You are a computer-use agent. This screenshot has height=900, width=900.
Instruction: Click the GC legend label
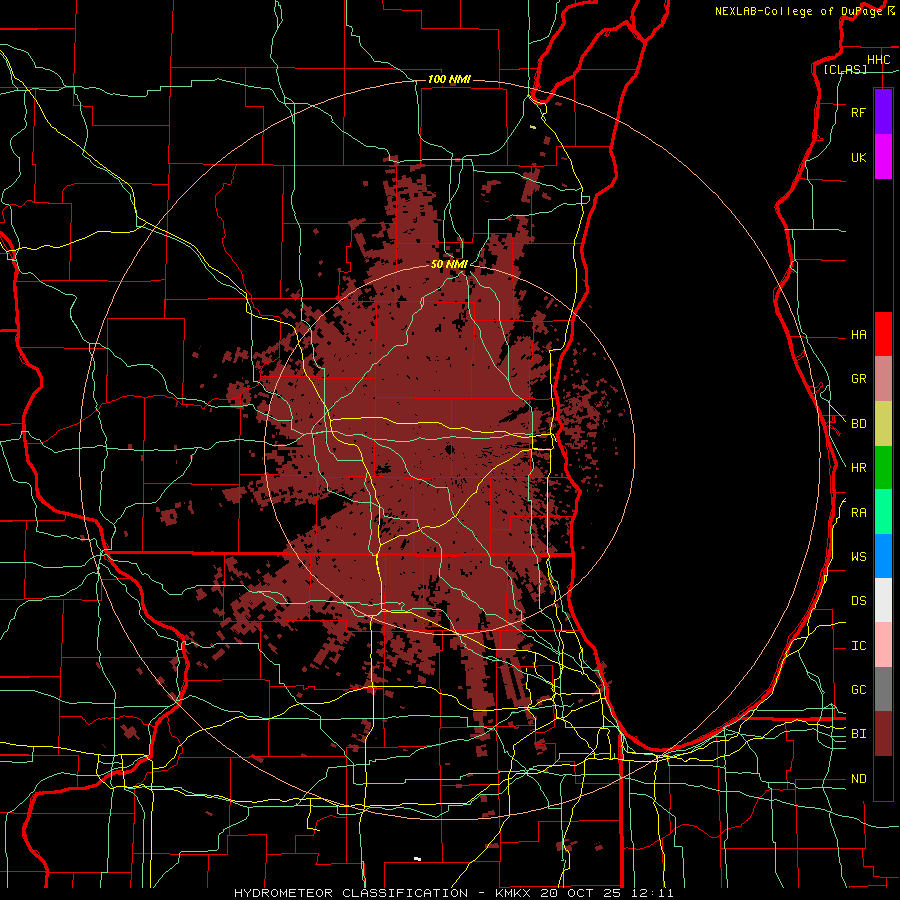(x=858, y=690)
